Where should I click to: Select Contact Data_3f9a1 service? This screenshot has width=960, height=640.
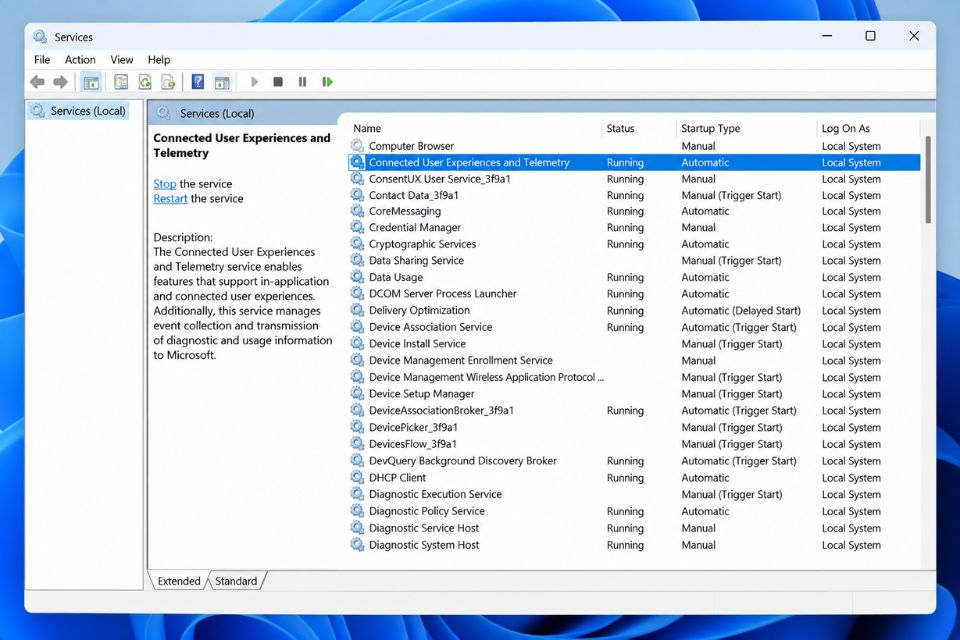(634, 195)
